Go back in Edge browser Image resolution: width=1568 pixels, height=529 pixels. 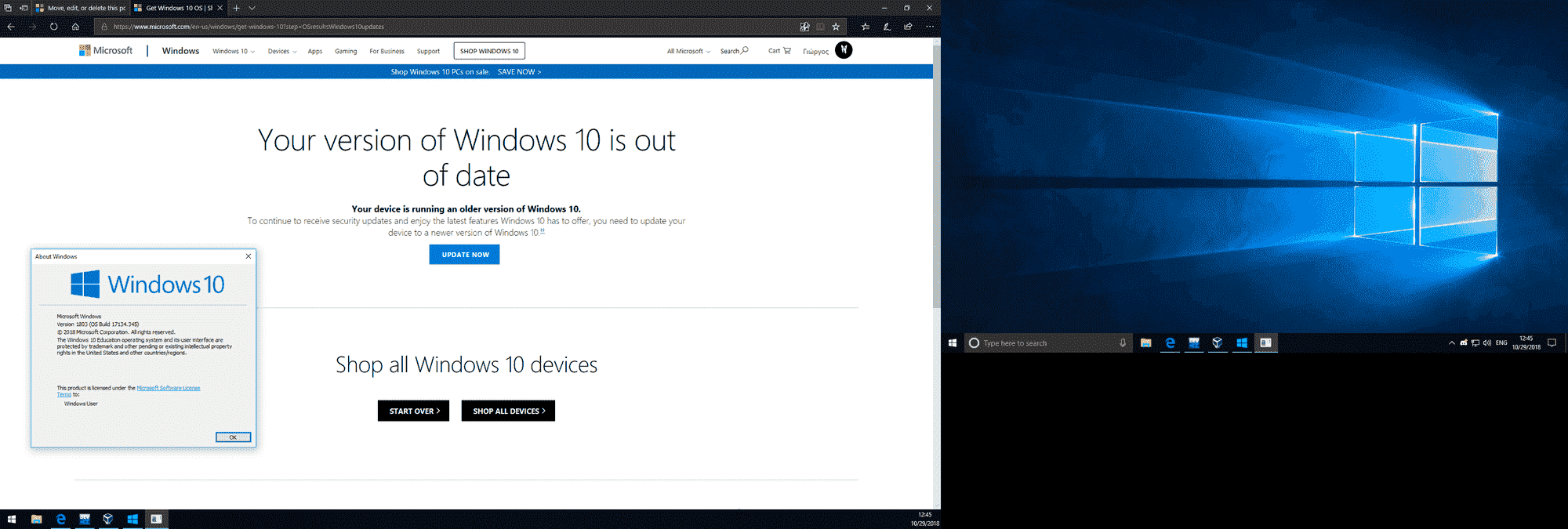coord(11,27)
